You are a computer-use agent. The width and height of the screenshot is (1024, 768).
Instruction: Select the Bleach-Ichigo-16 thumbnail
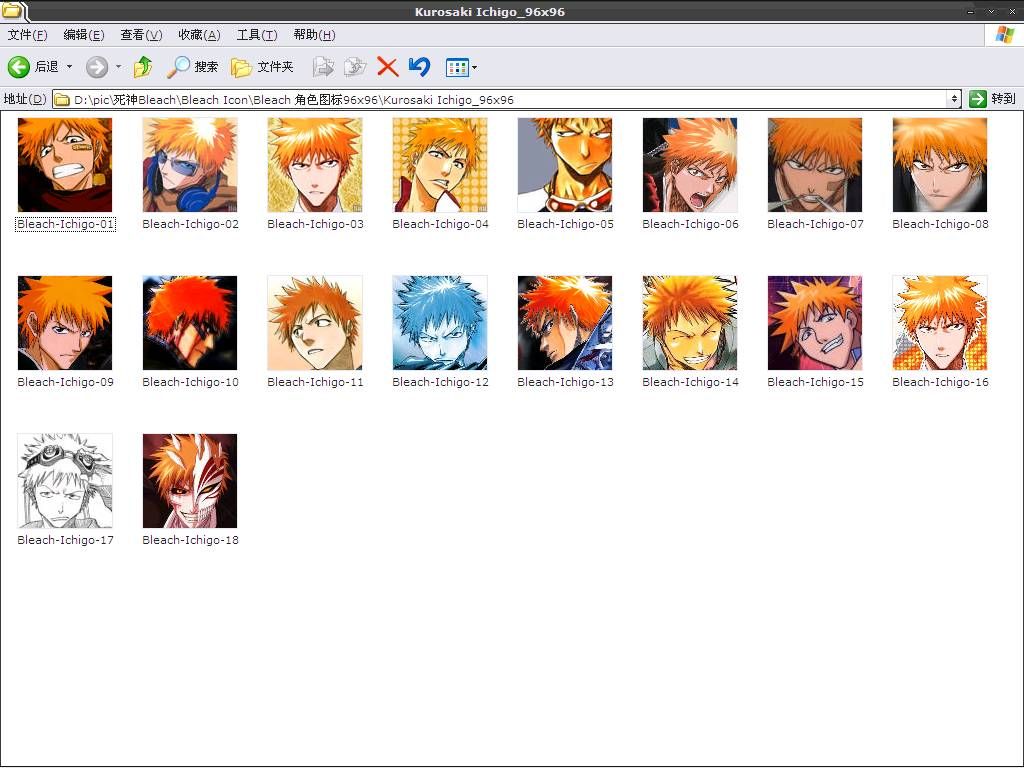click(940, 323)
